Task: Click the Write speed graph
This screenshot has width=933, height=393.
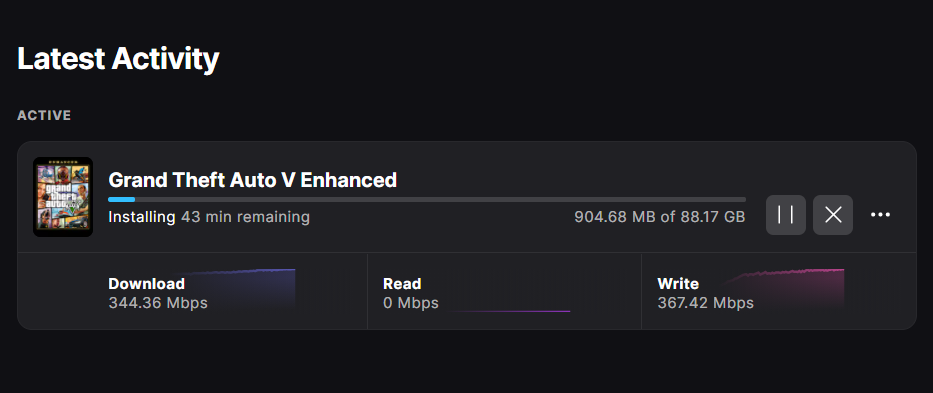Action: [x=784, y=289]
